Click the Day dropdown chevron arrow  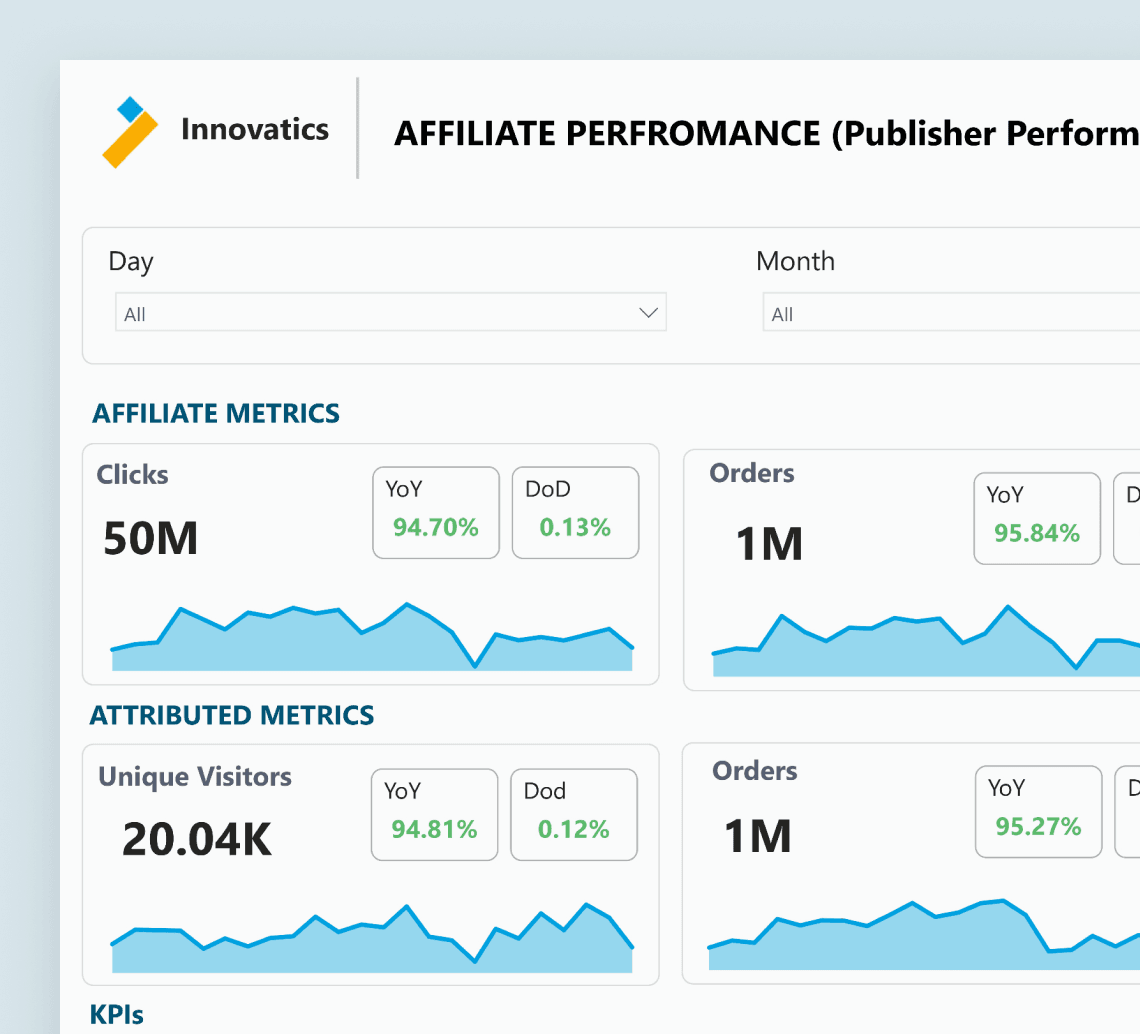(x=648, y=313)
